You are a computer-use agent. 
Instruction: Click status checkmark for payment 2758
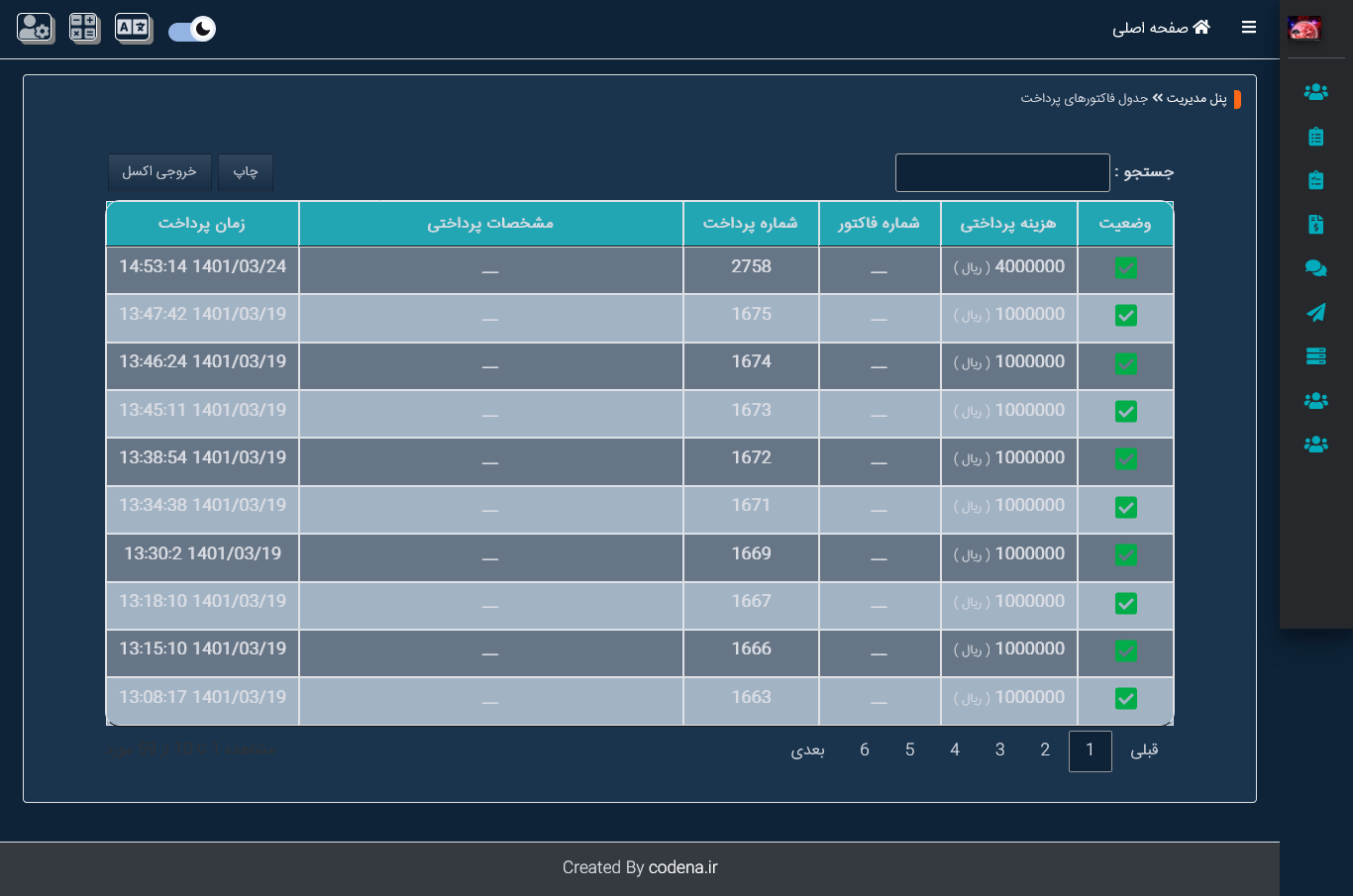[1125, 268]
